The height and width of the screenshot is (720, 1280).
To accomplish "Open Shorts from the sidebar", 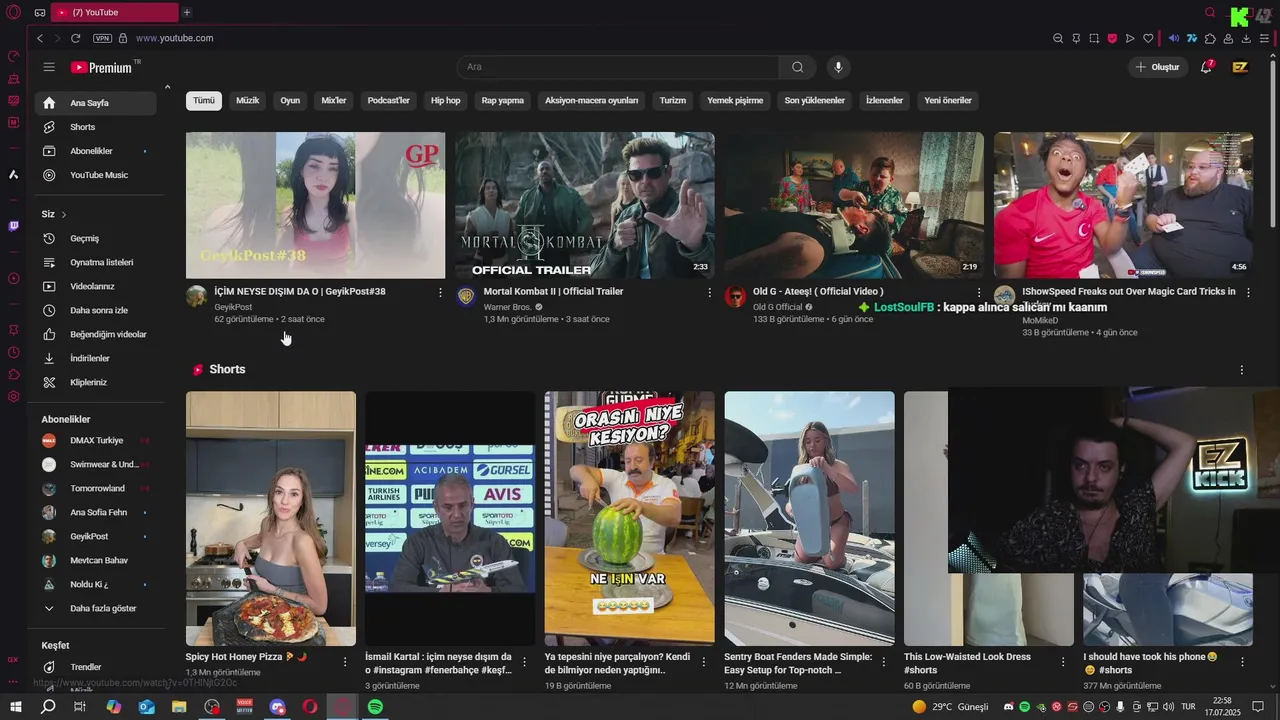I will [96, 127].
